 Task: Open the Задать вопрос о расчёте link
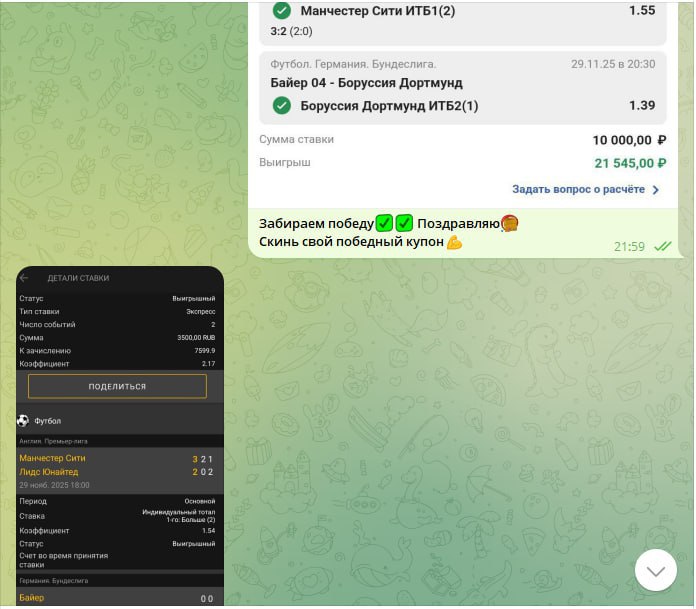coord(579,189)
